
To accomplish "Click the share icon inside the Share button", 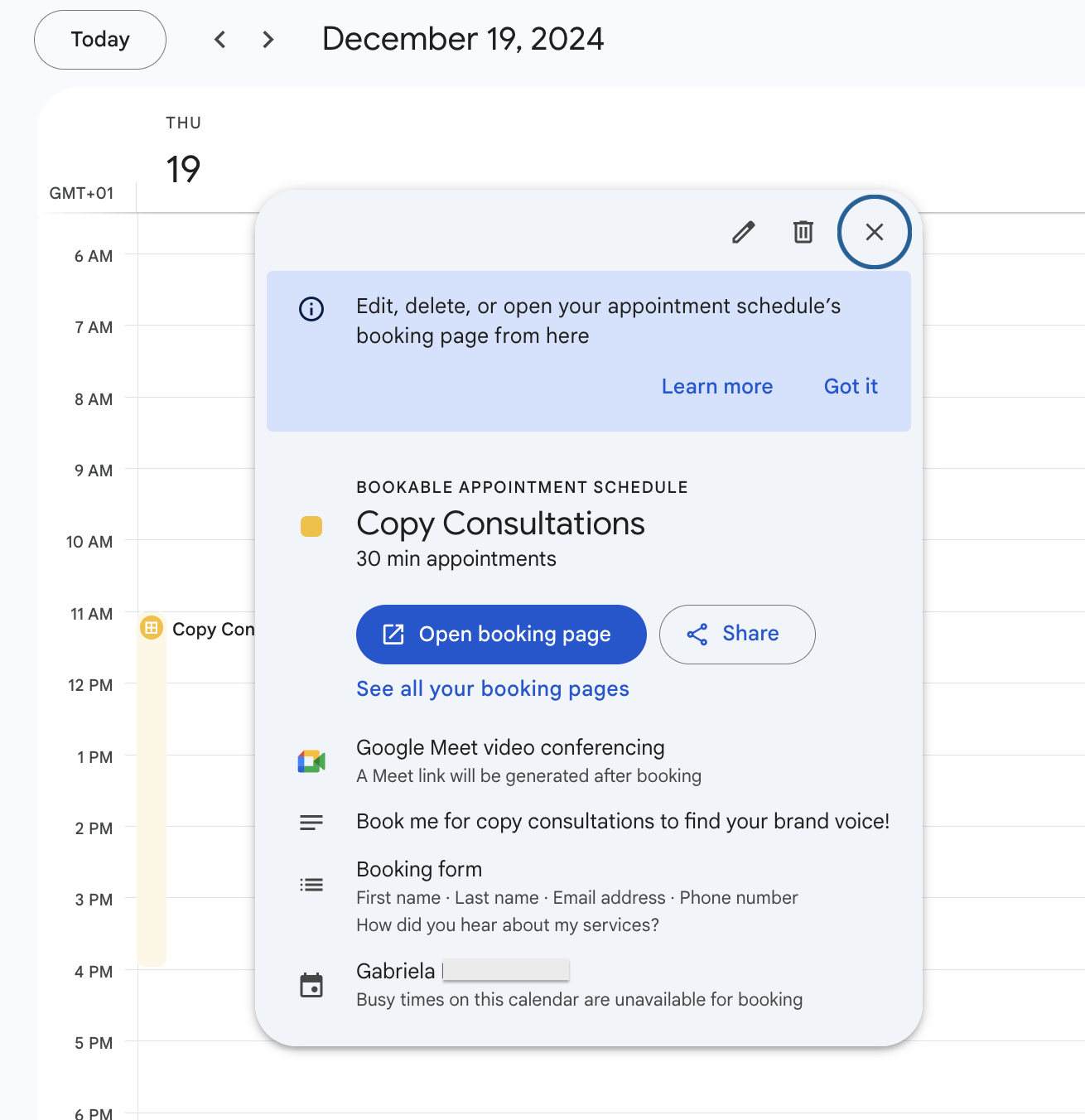I will click(698, 634).
